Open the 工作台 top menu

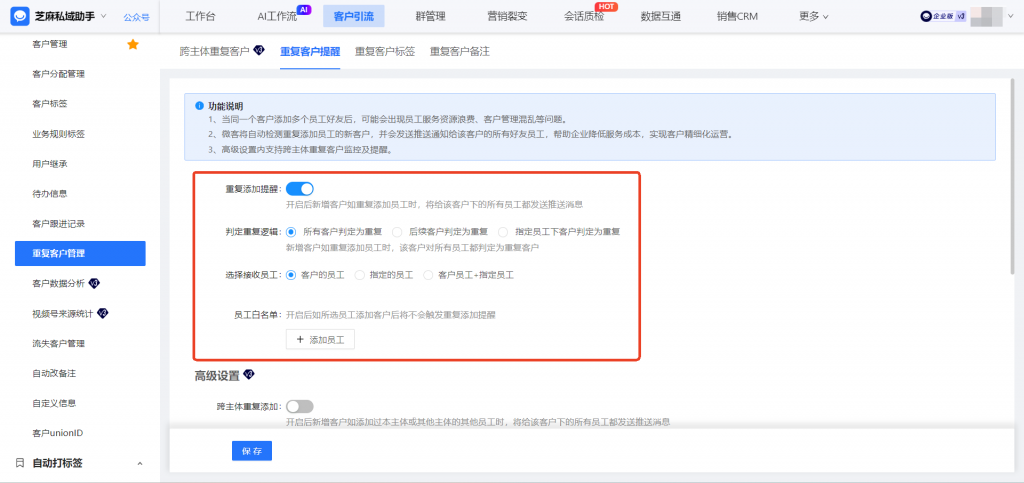click(x=200, y=16)
